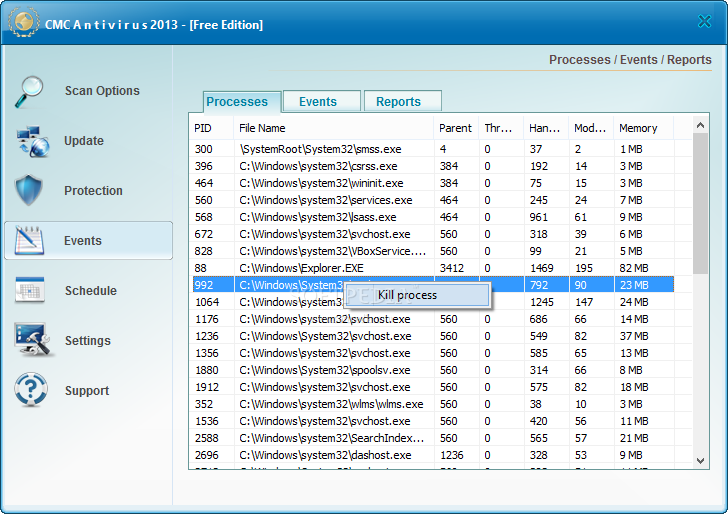Click PID 1912 cell
This screenshot has width=728, height=514.
coord(207,387)
